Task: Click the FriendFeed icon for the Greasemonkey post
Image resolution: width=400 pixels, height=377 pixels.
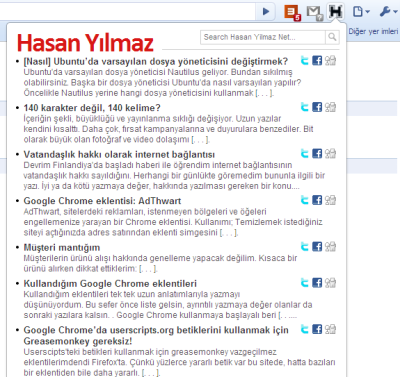Action: 330,329
